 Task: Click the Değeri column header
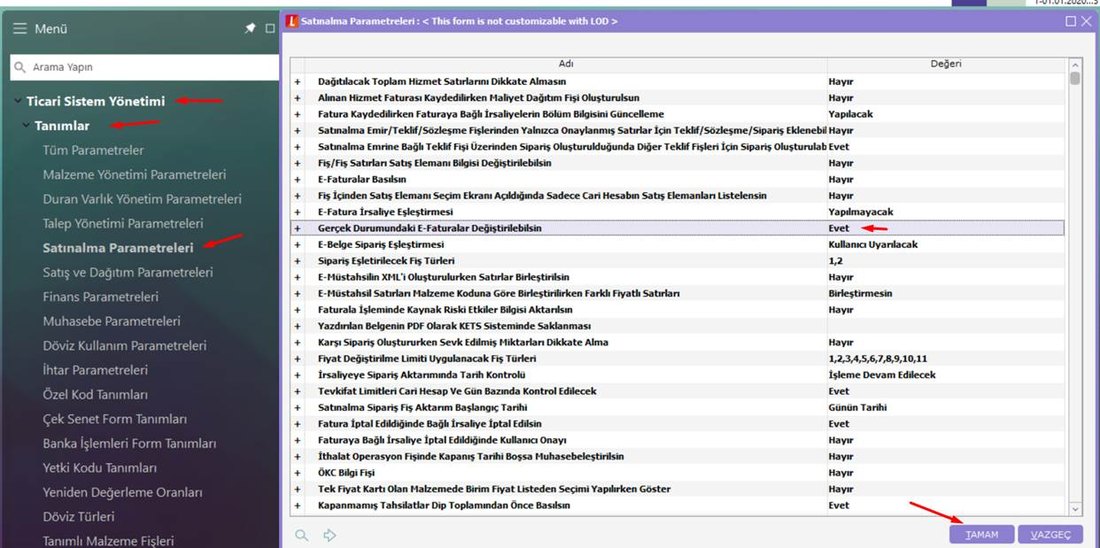(947, 64)
